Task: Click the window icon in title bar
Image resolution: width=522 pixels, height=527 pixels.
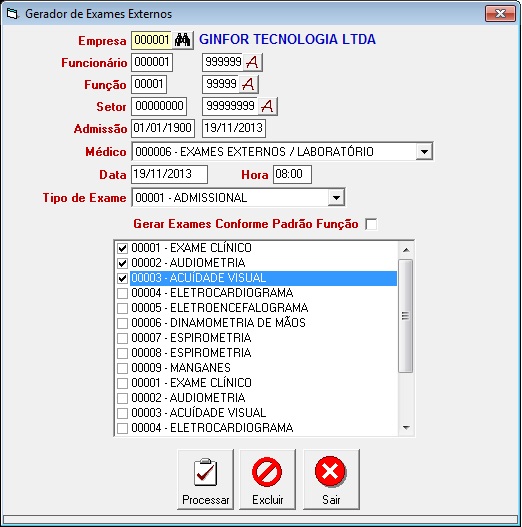Action: (12, 14)
